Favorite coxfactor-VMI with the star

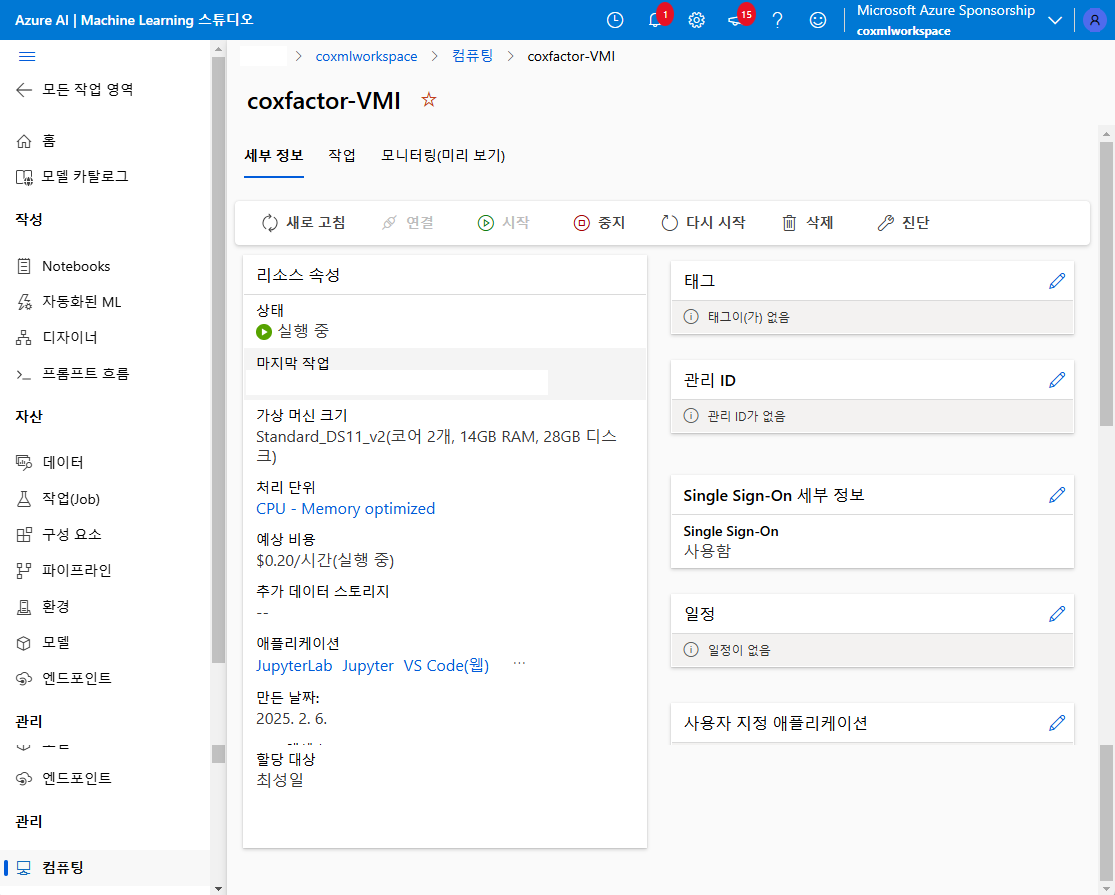coord(428,100)
